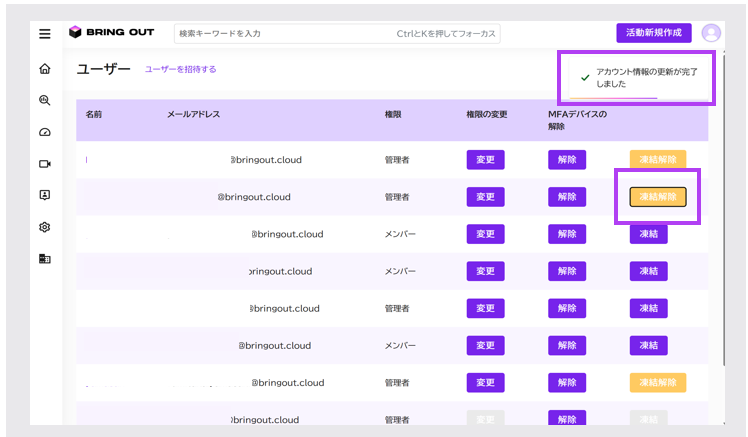Open the hamburger menu
Viewport: 748px width, 437px height.
(45, 33)
